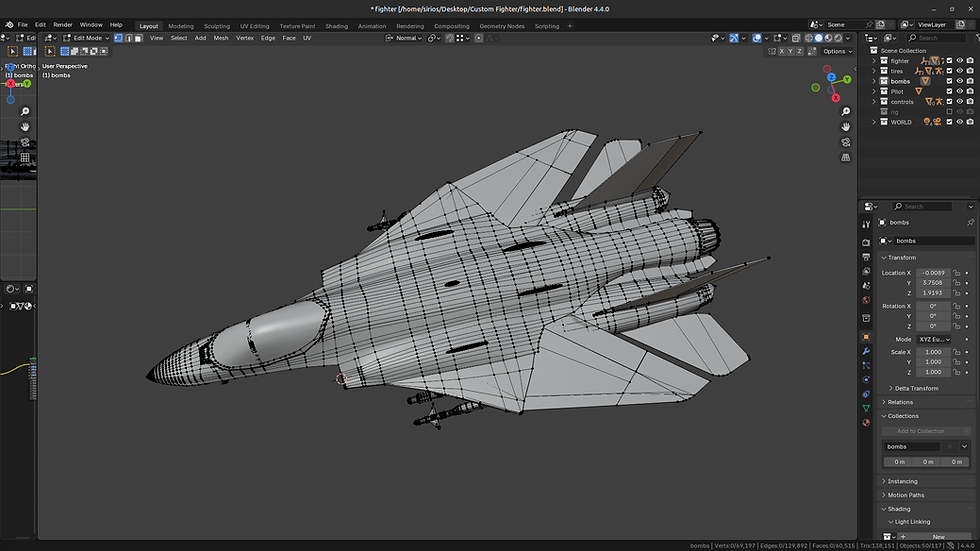Switch to the Modeling workspace tab
Viewport: 980px width, 551px height.
pyautogui.click(x=181, y=26)
